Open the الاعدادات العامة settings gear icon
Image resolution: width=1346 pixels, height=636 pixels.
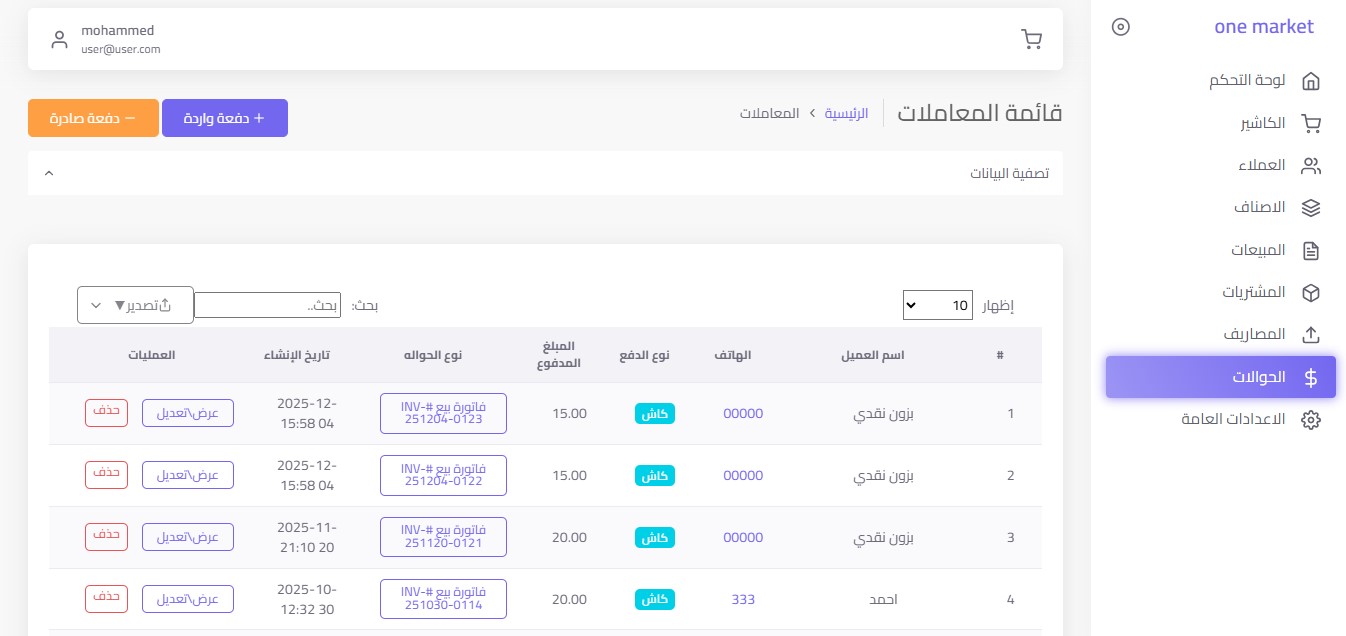click(x=1311, y=420)
